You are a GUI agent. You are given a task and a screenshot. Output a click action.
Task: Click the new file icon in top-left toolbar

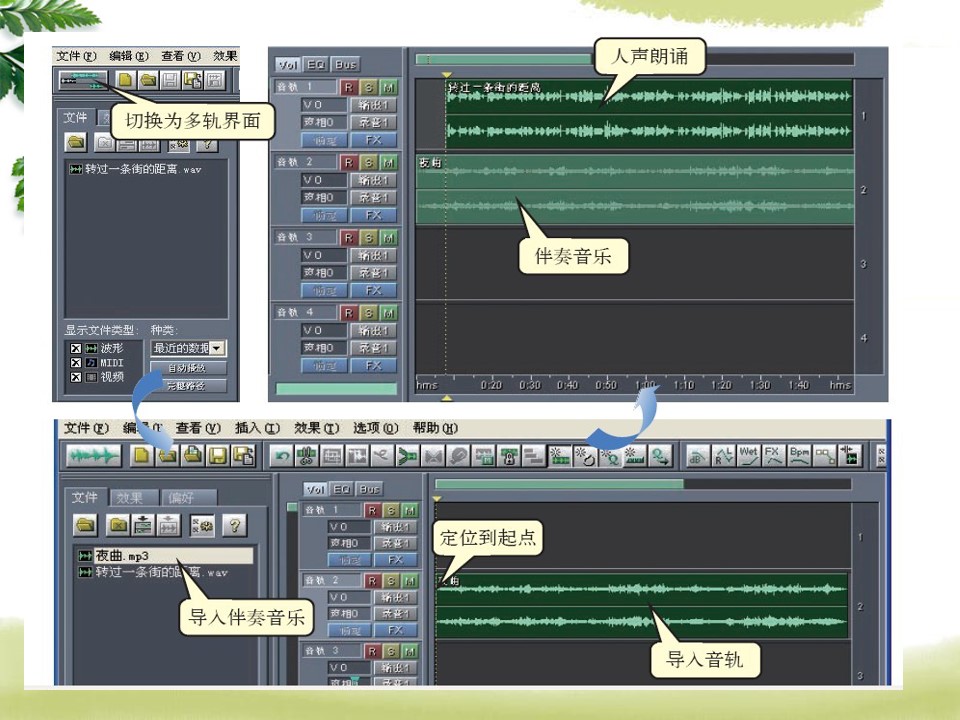(x=125, y=80)
